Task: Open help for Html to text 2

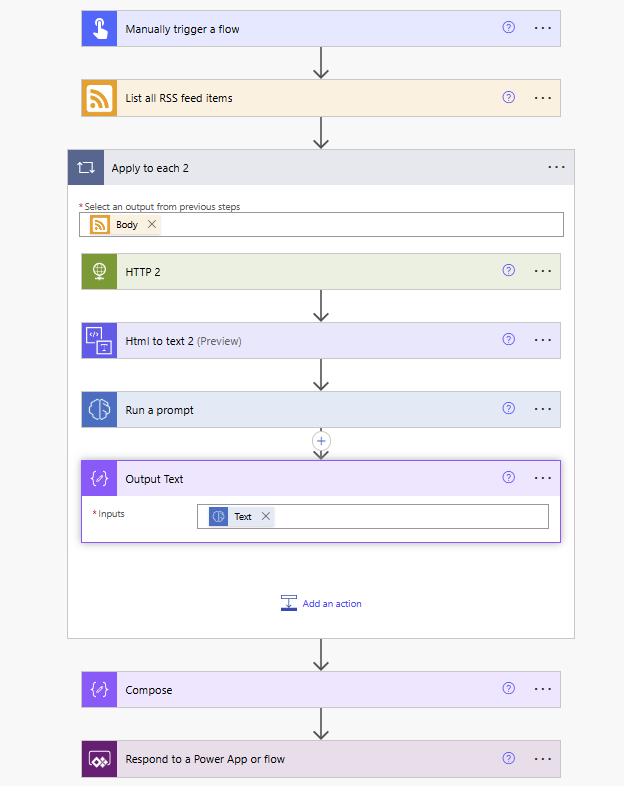Action: (x=508, y=340)
